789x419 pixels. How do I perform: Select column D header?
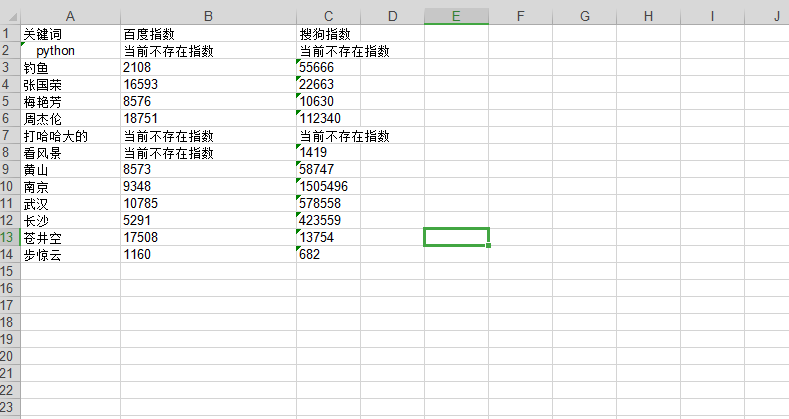[392, 16]
